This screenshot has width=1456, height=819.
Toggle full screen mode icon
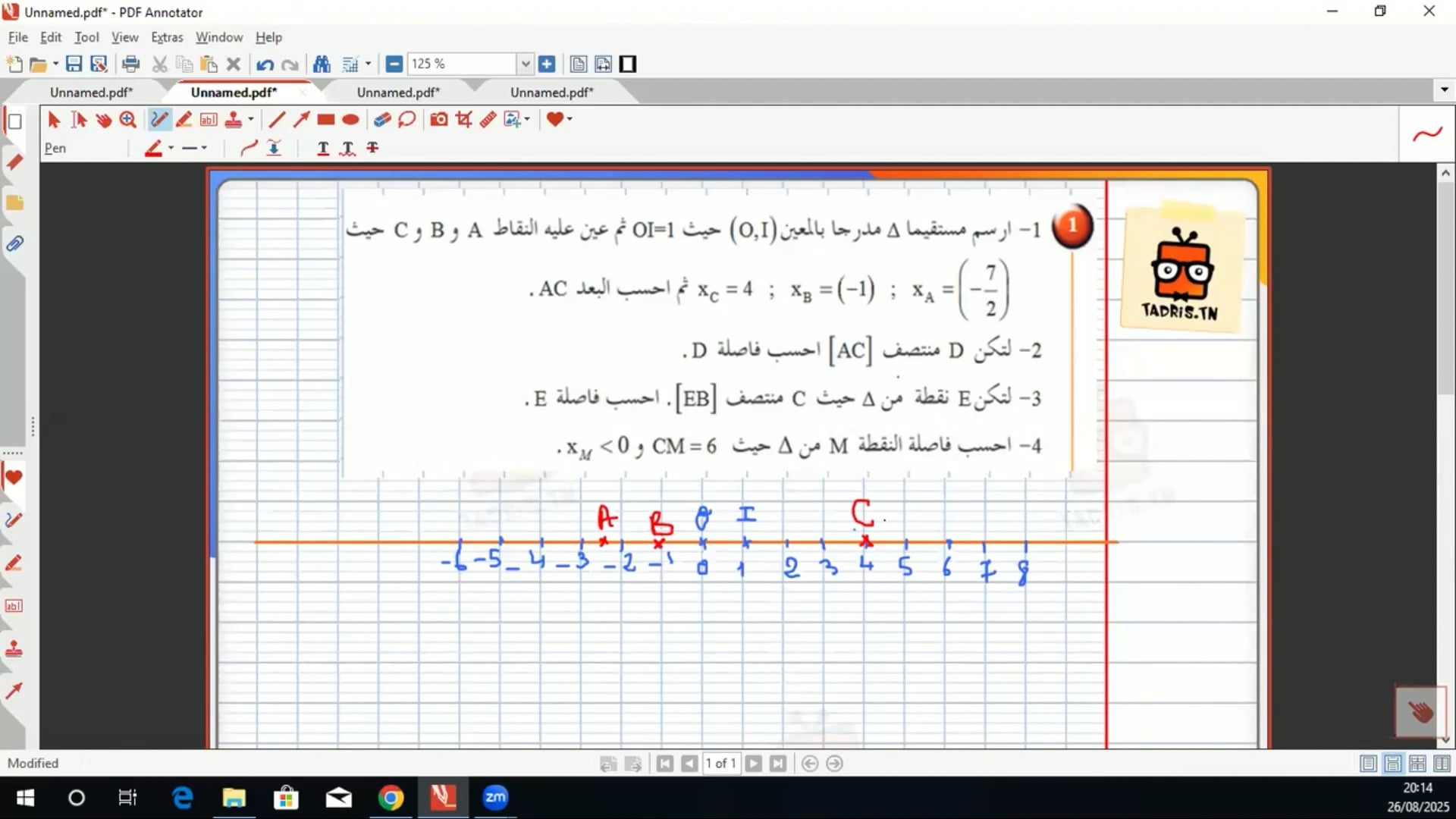click(x=628, y=64)
